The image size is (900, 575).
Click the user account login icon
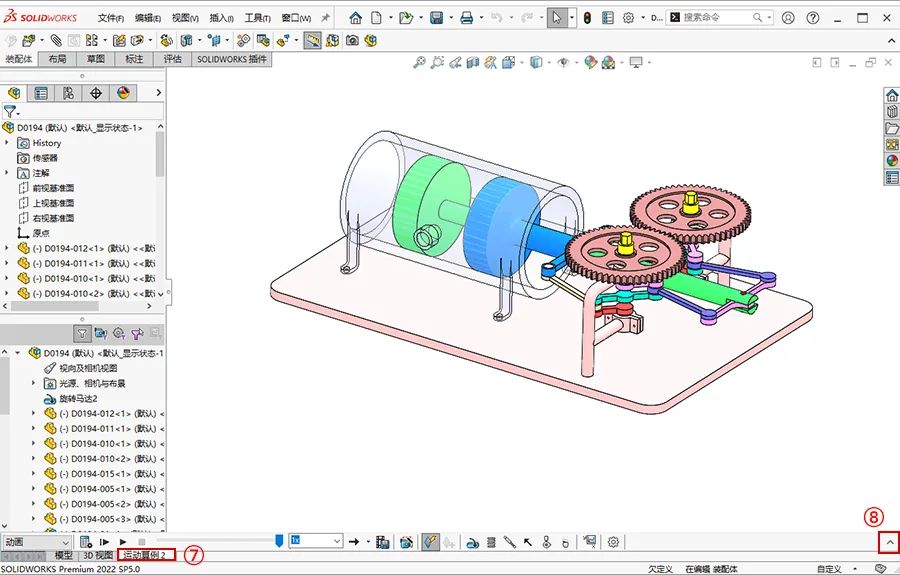[x=788, y=18]
